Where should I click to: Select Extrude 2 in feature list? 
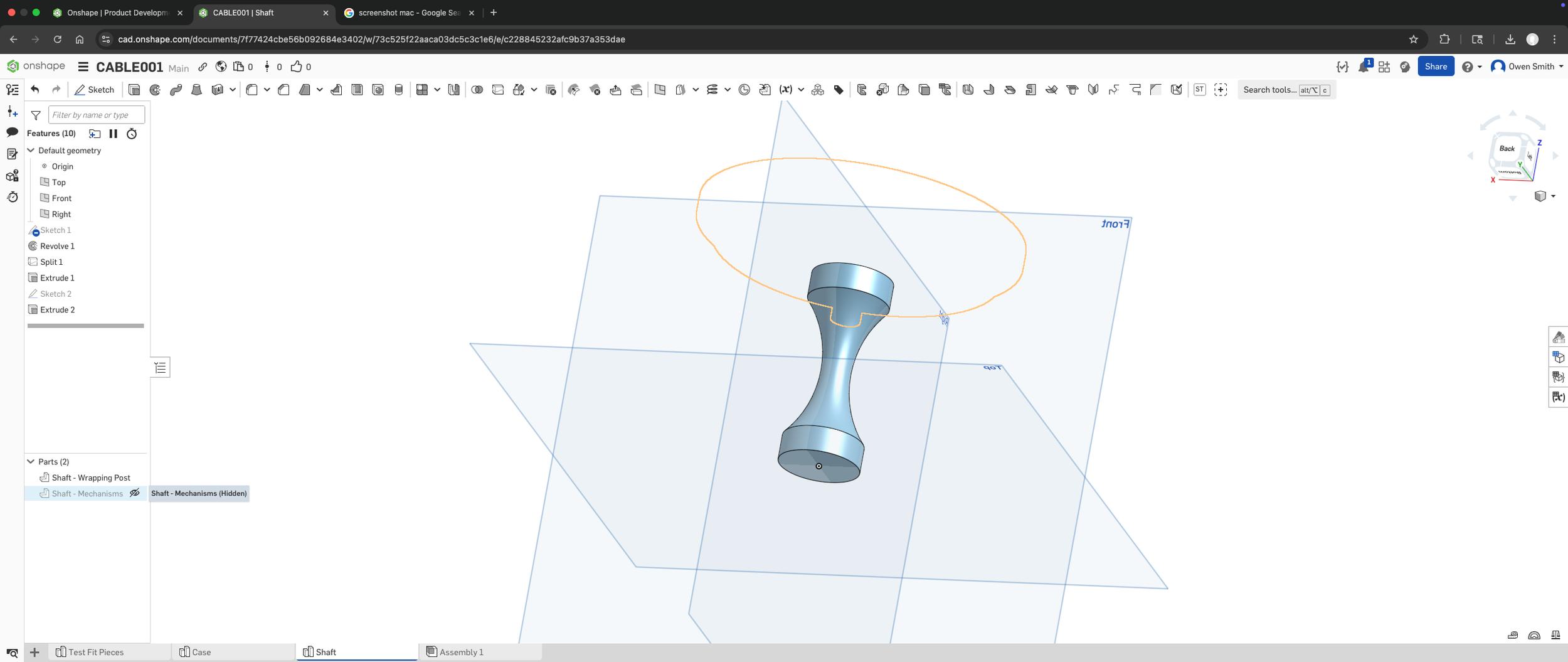point(57,309)
